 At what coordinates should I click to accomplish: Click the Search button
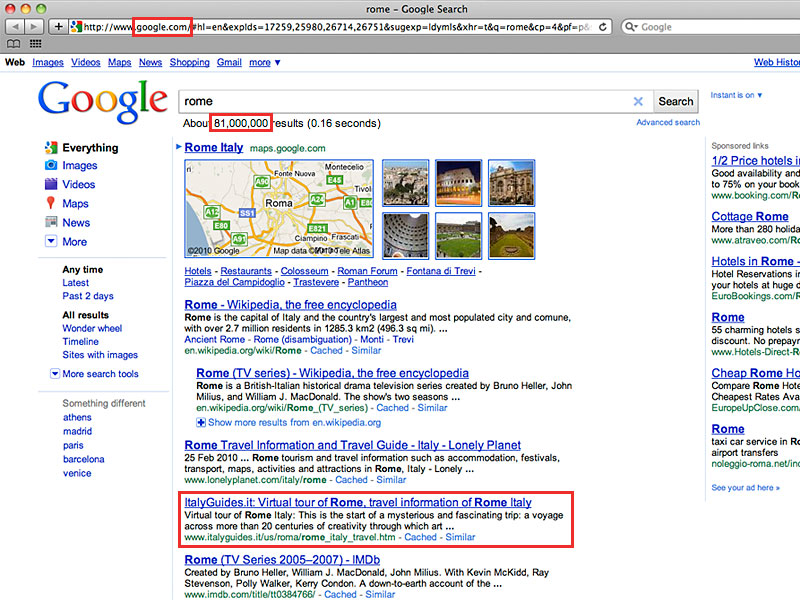675,101
